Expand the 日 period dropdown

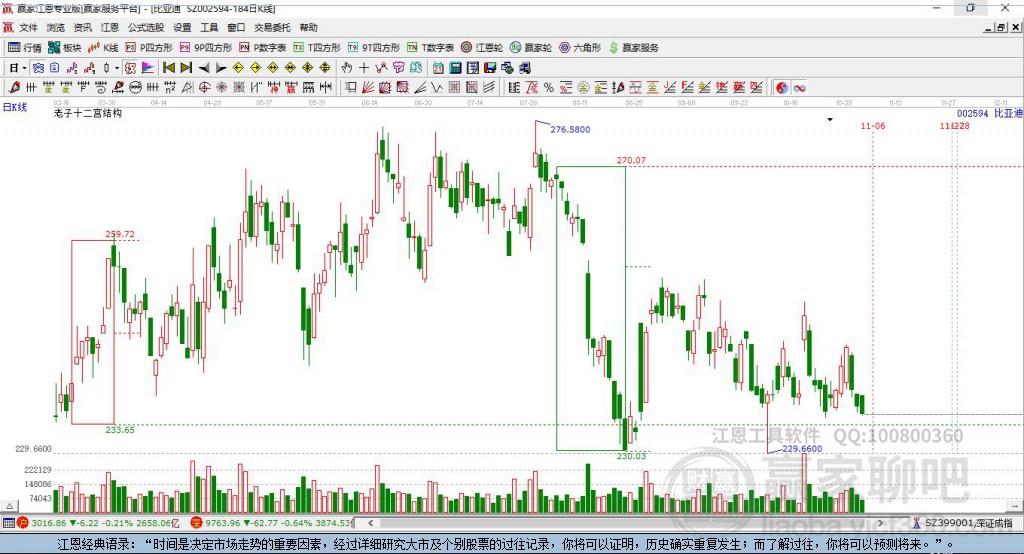pos(25,68)
